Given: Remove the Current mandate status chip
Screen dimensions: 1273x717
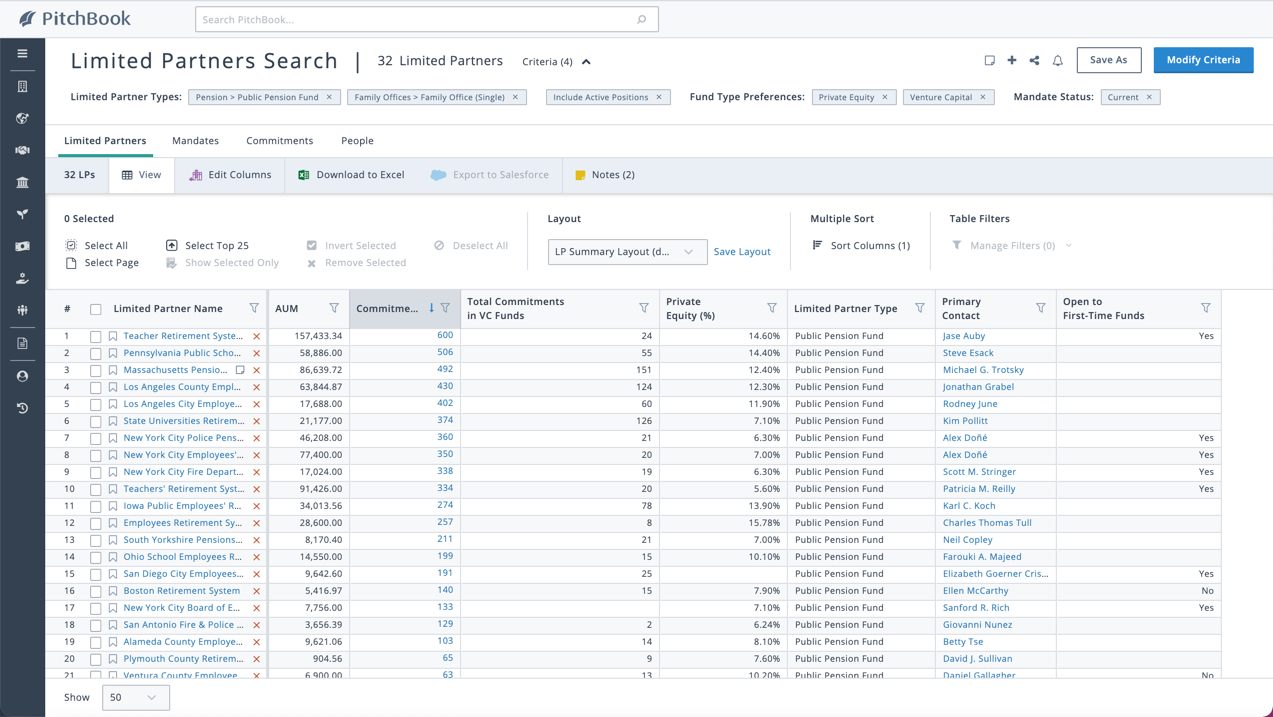Looking at the screenshot, I should (1149, 97).
